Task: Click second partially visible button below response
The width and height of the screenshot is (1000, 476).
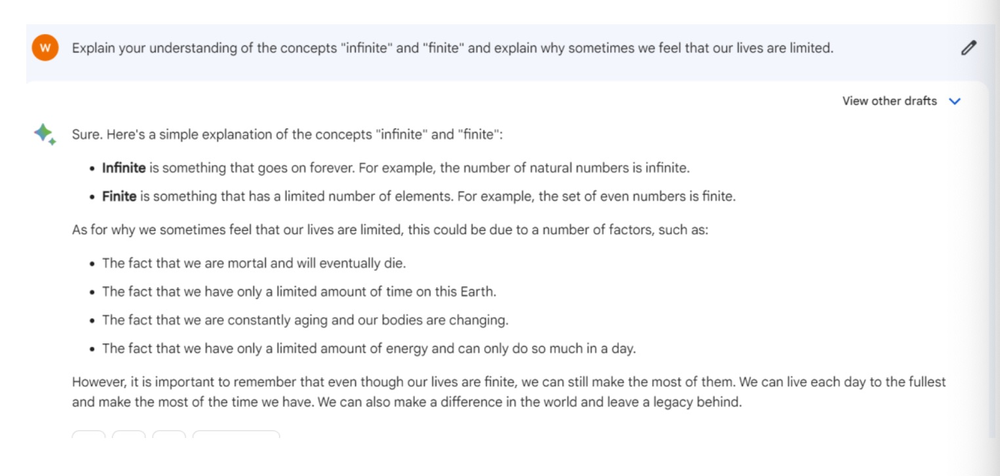Action: point(129,435)
